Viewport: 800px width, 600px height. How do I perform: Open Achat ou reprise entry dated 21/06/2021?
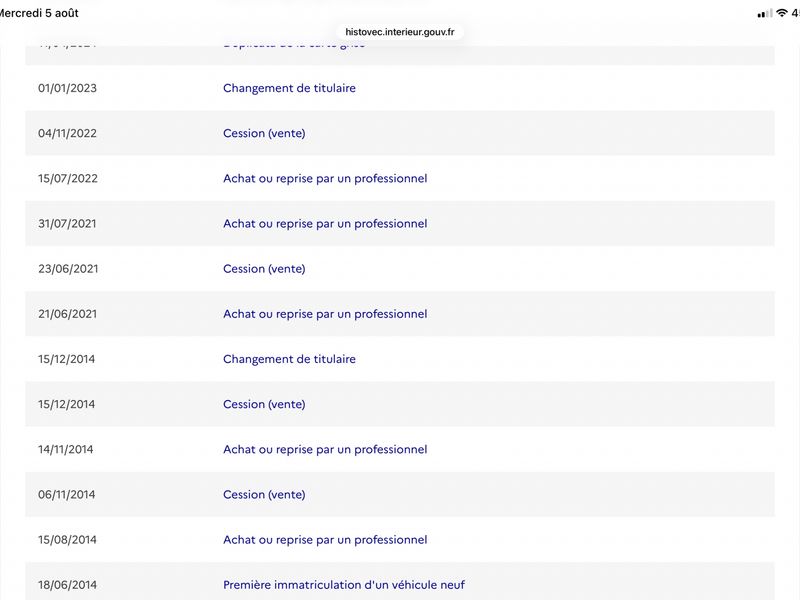click(325, 314)
